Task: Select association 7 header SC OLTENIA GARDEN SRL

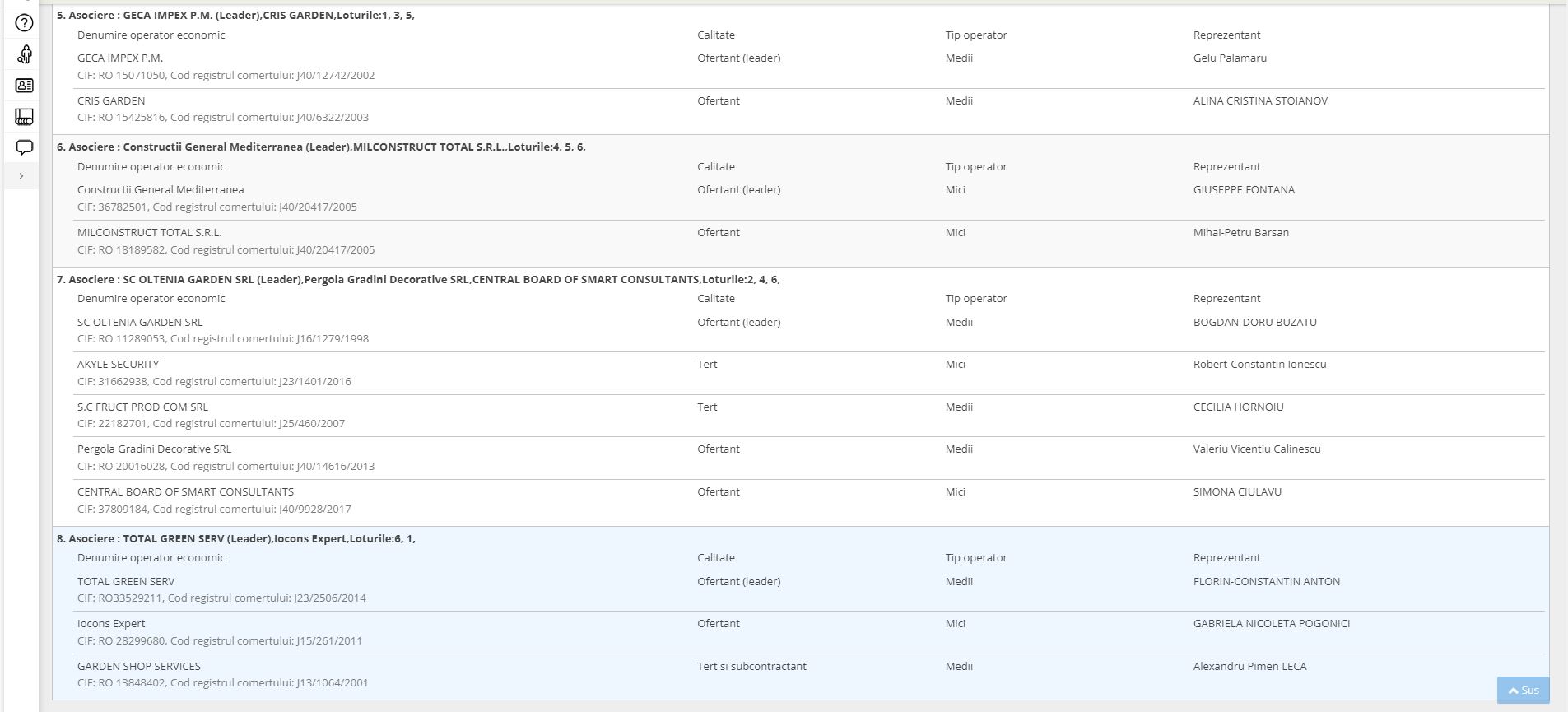Action: (x=418, y=279)
